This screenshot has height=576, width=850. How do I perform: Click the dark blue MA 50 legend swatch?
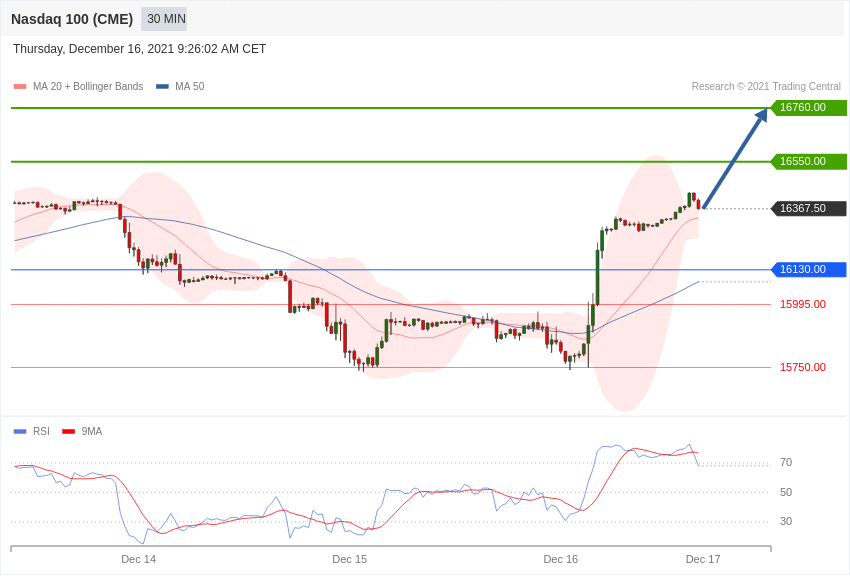pos(162,86)
